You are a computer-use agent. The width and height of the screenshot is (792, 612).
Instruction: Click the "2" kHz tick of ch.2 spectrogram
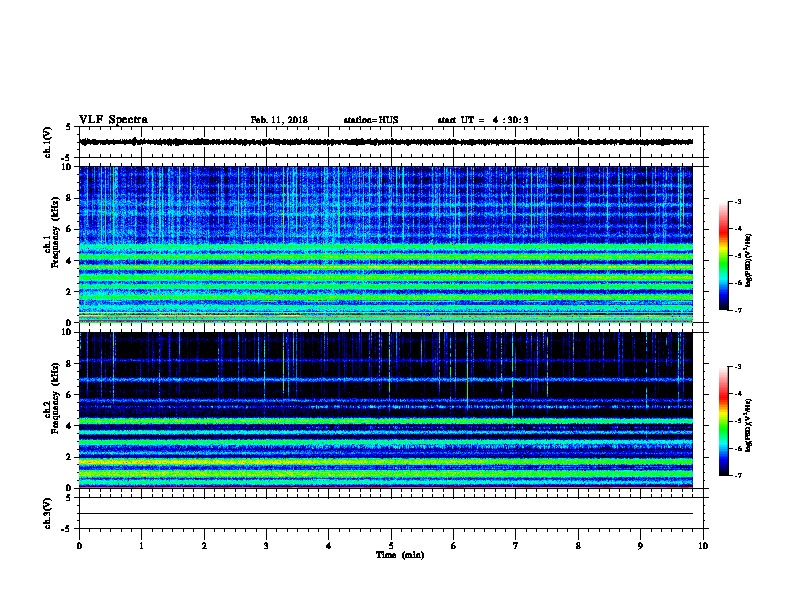point(70,457)
